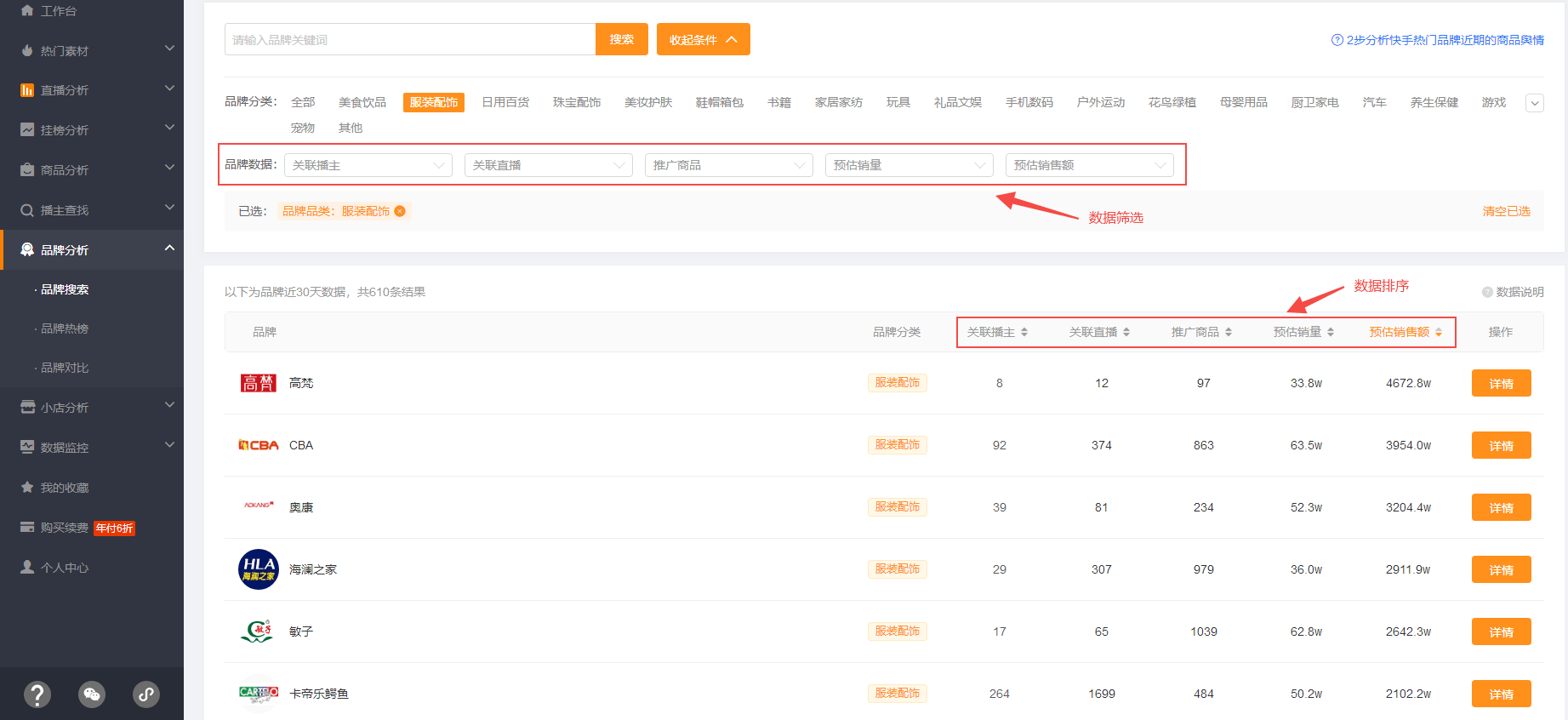This screenshot has width=1568, height=720.
Task: Click the mini-program link icon in sidebar footer
Action: (146, 694)
